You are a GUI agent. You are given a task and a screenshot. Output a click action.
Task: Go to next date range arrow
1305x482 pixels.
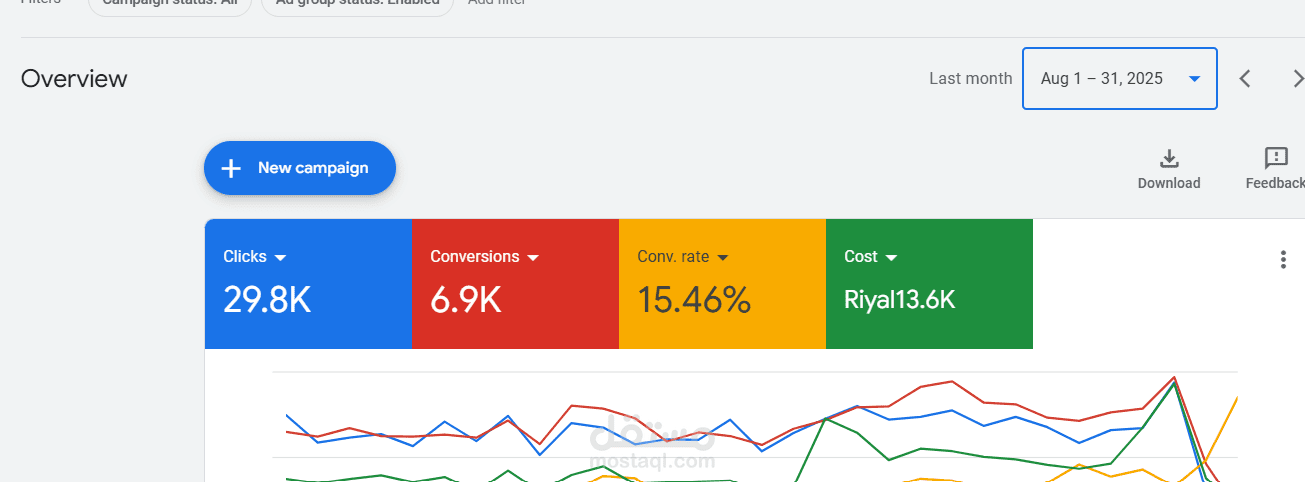1297,78
